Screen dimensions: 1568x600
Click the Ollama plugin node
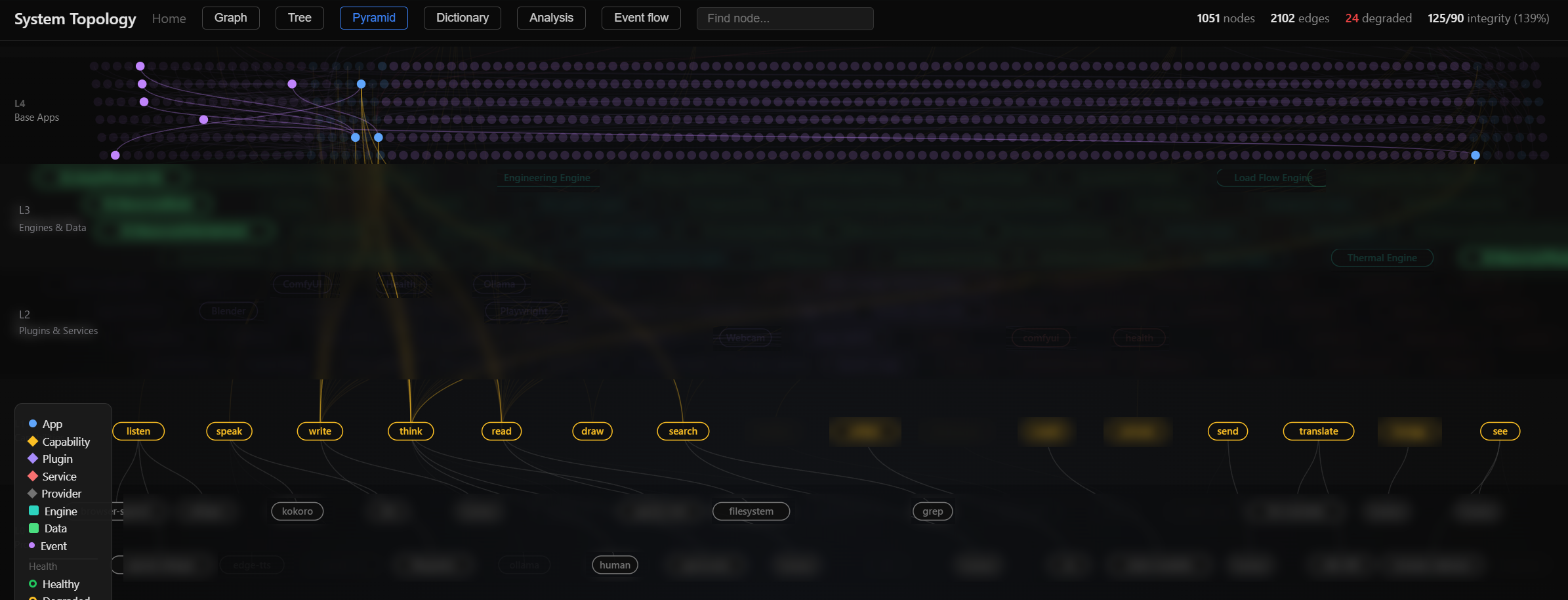click(499, 284)
